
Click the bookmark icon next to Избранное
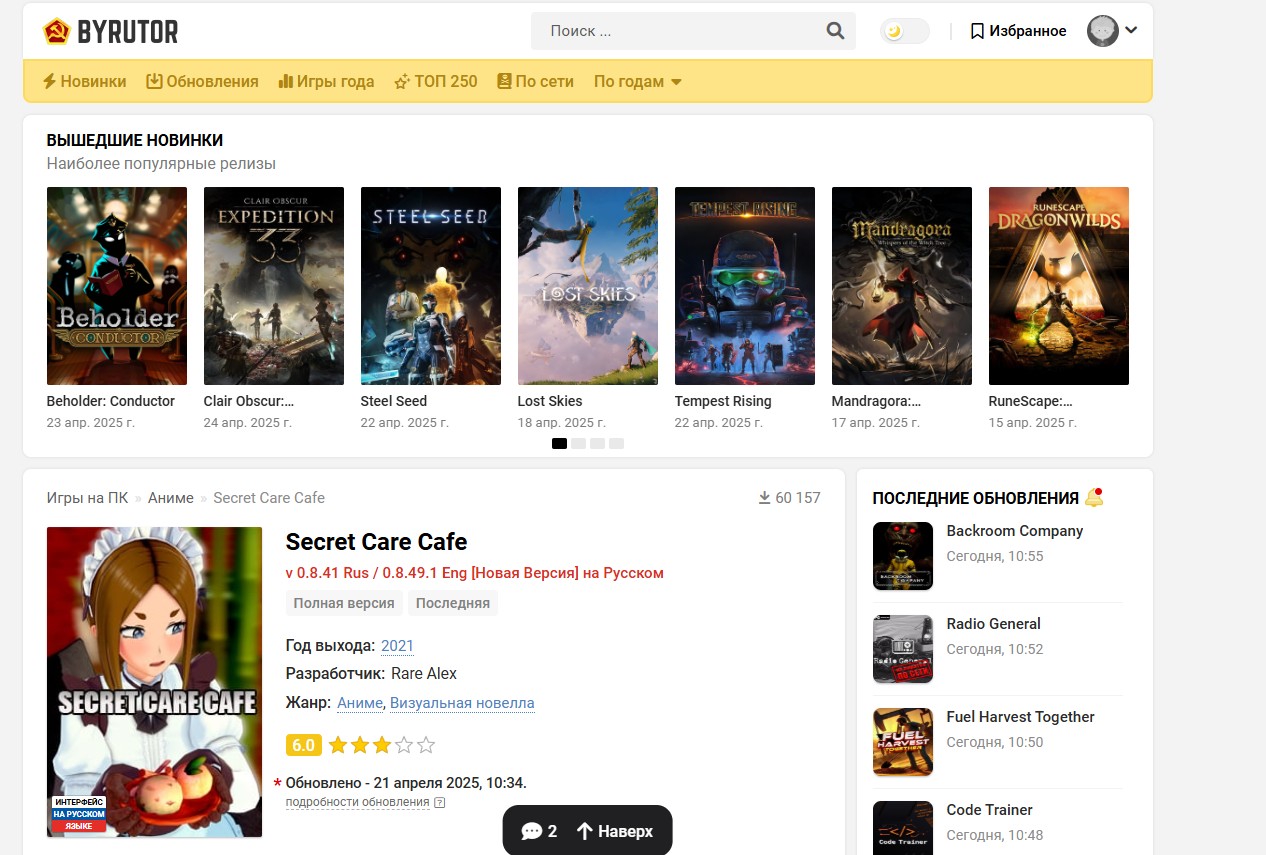tap(977, 31)
